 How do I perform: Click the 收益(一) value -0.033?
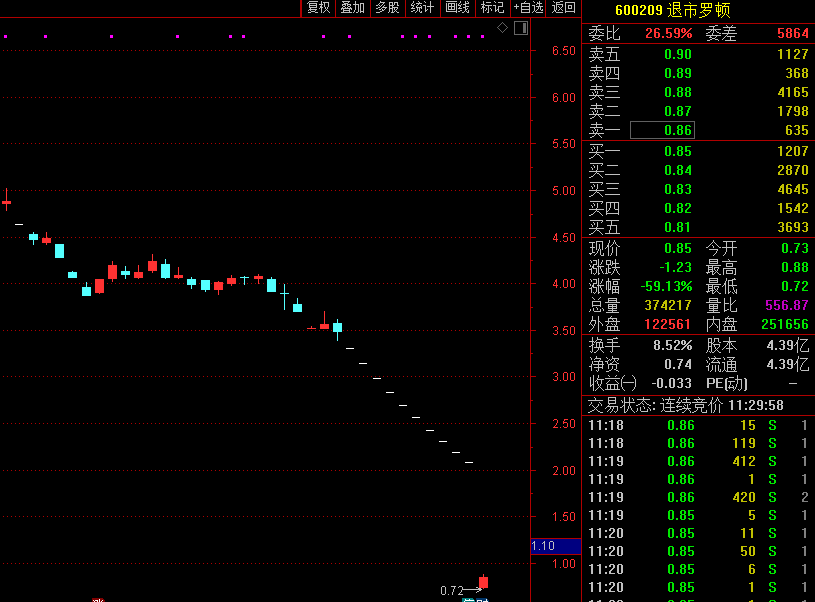[x=672, y=384]
